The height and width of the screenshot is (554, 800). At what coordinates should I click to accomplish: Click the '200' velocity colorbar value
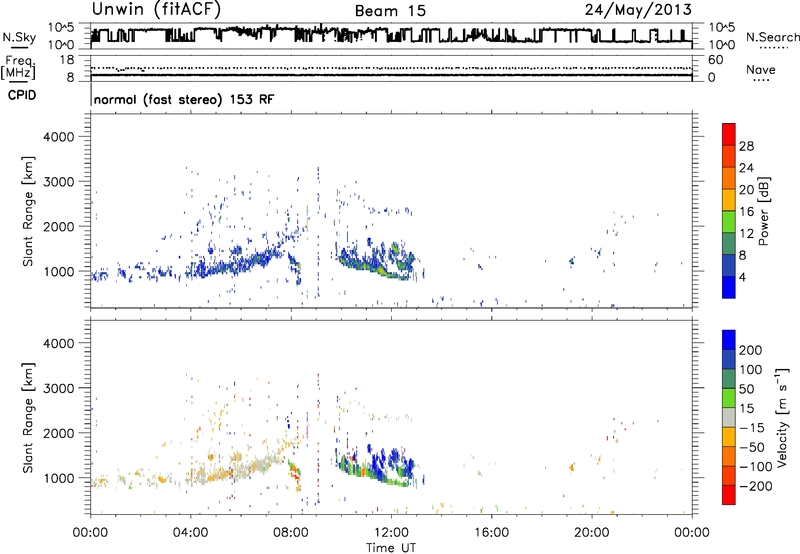751,350
